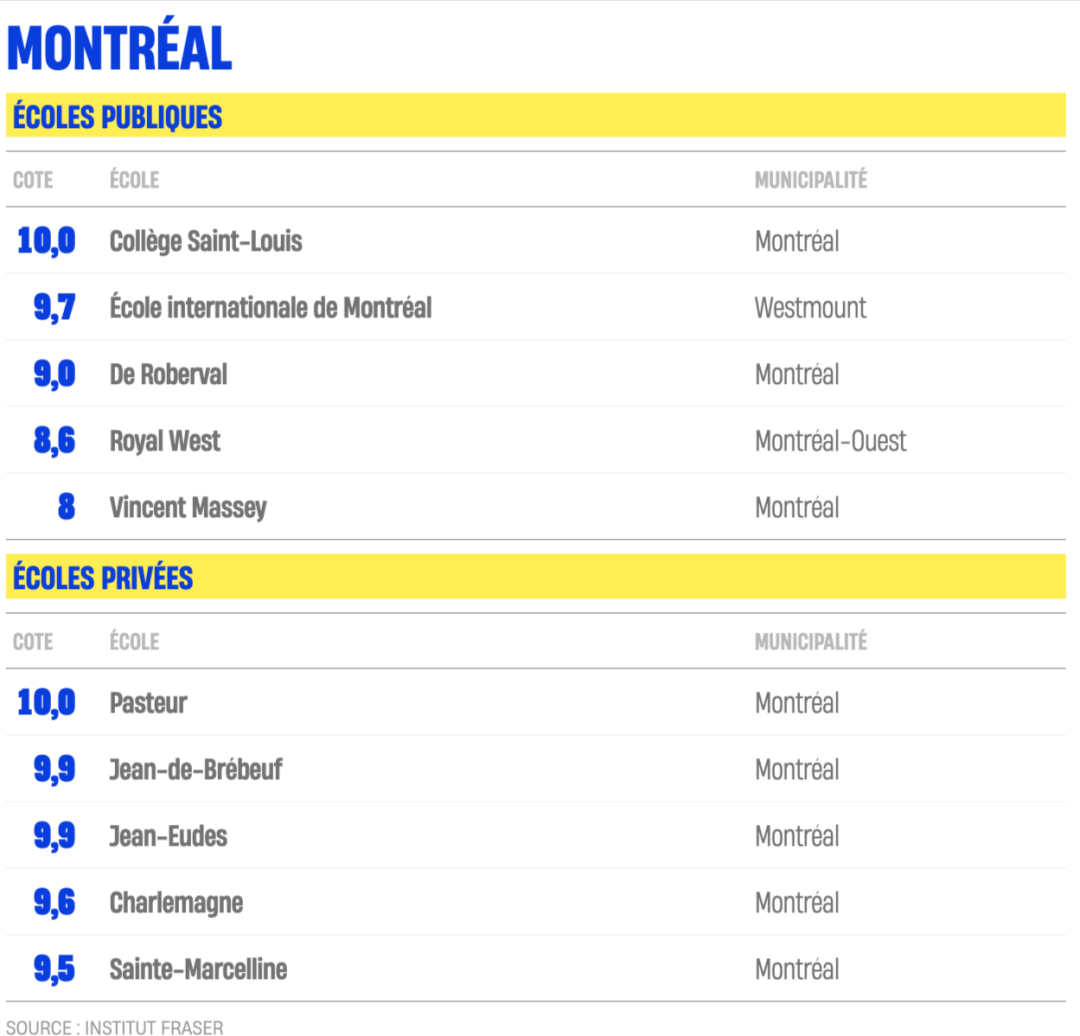
Task: Open École internationale de Montréal entry
Action: pos(271,307)
